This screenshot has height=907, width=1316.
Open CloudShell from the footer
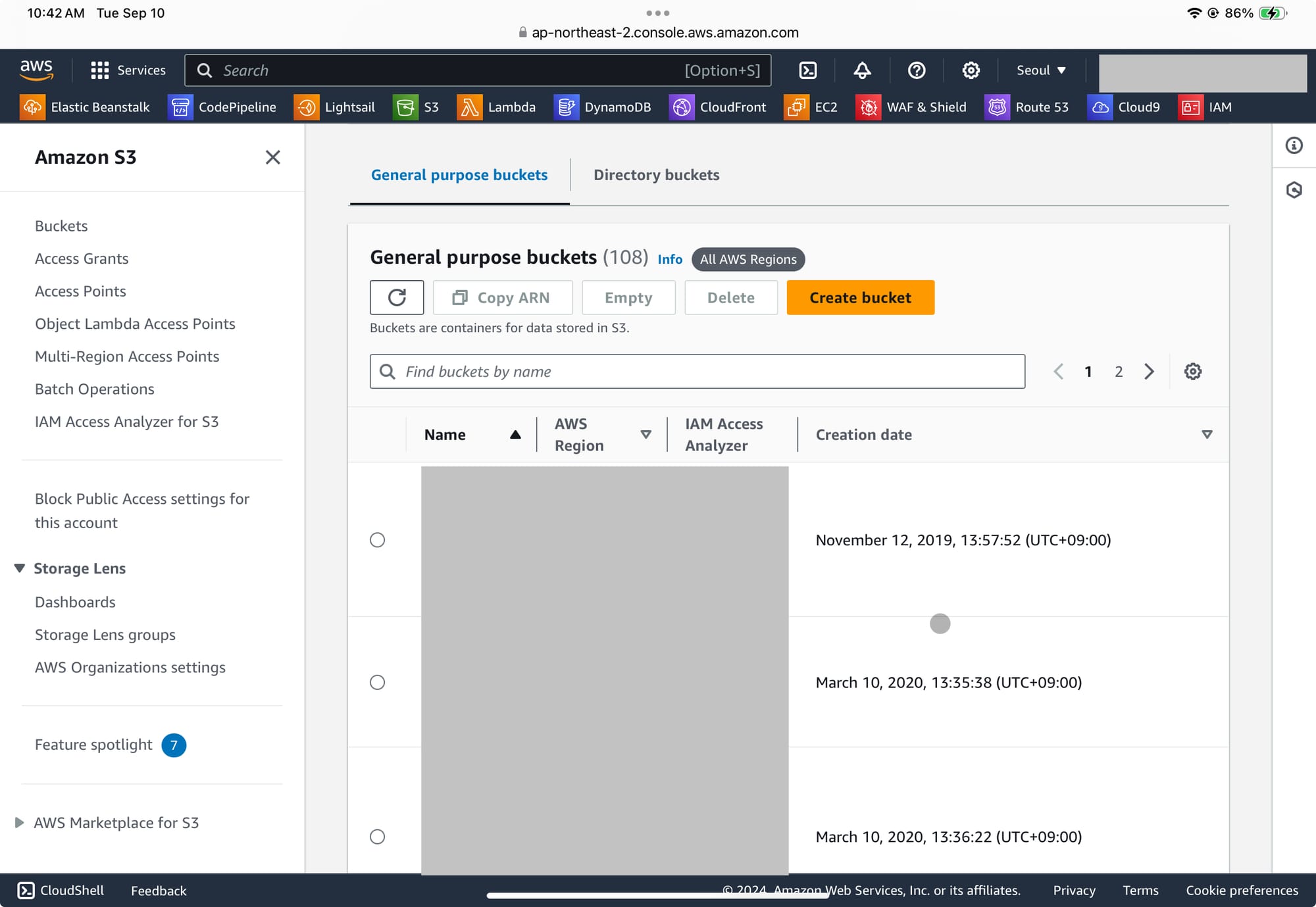point(61,891)
